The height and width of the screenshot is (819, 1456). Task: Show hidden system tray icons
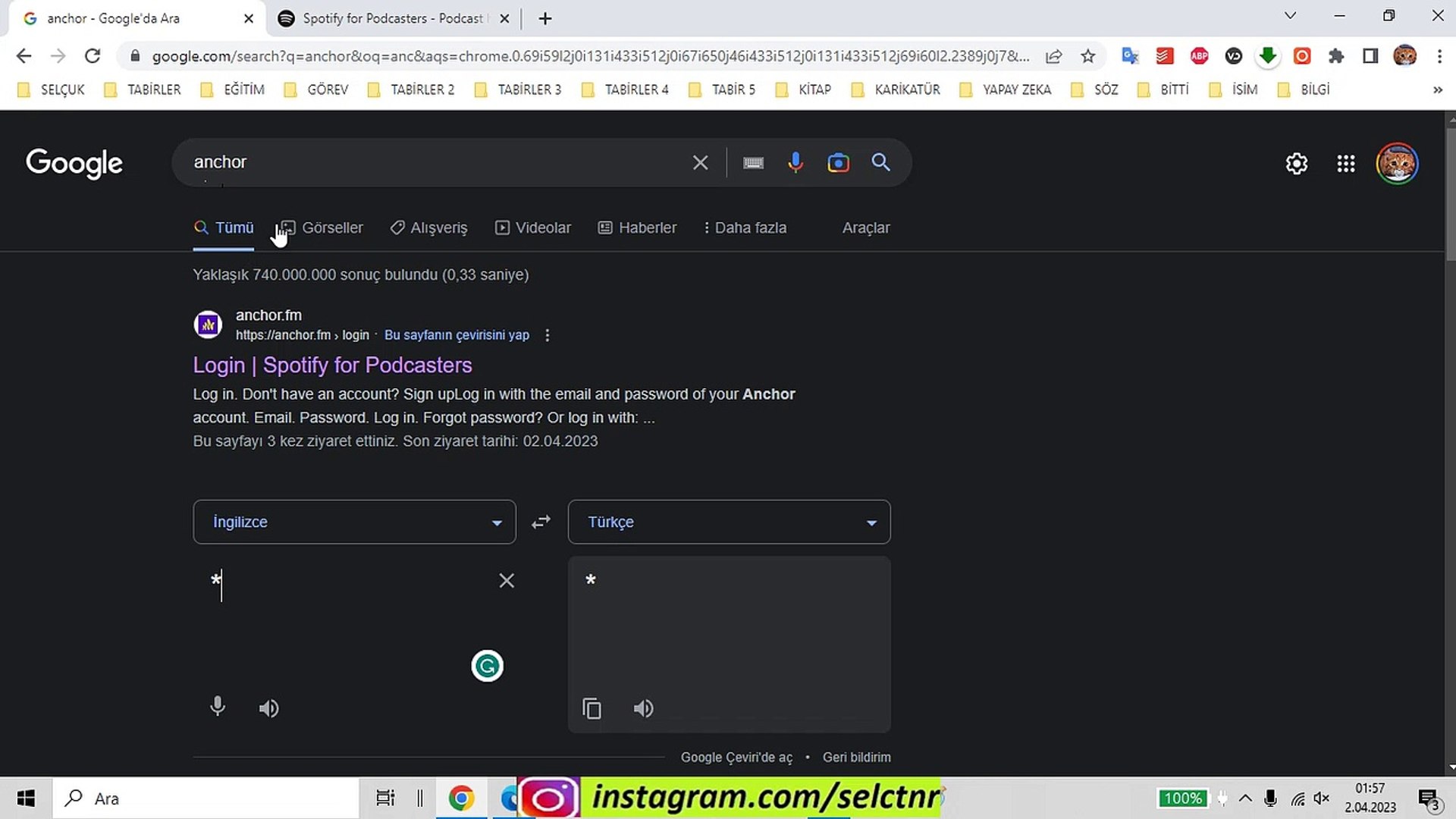1245,798
